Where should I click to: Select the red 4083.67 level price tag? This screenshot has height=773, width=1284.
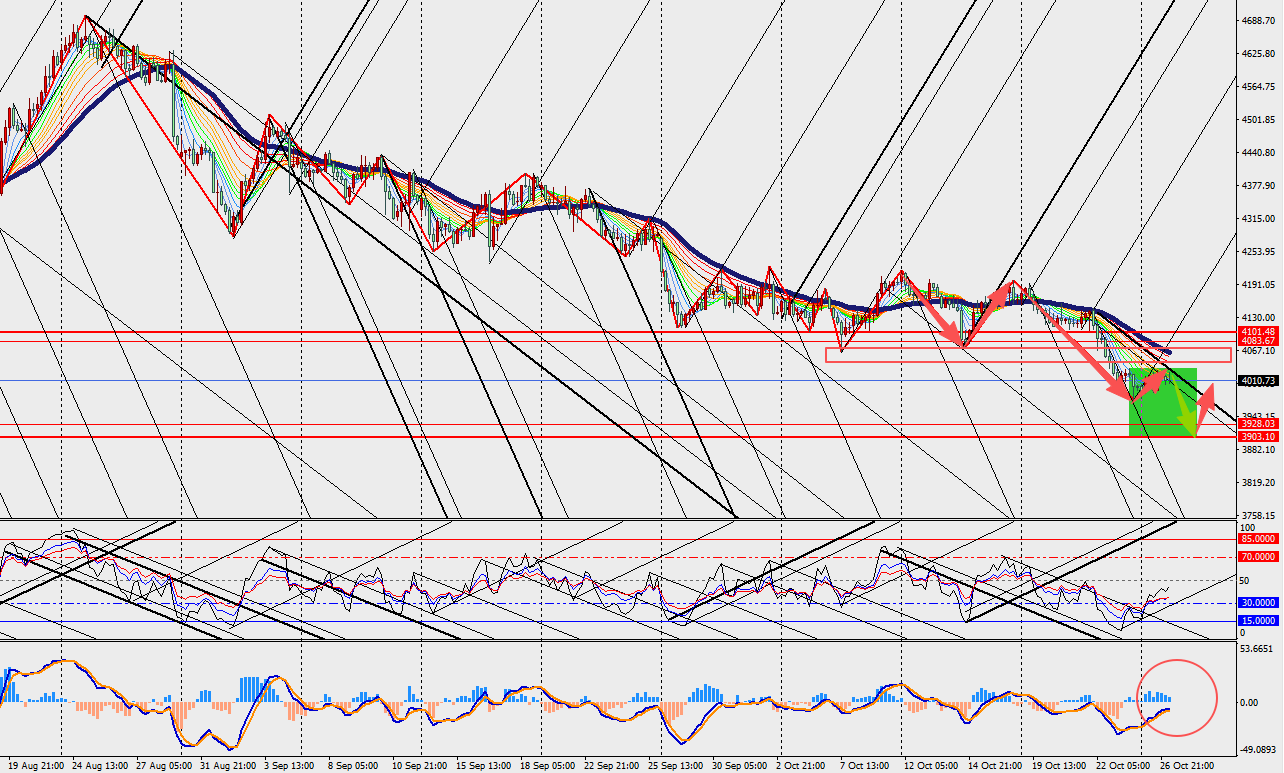(1258, 341)
